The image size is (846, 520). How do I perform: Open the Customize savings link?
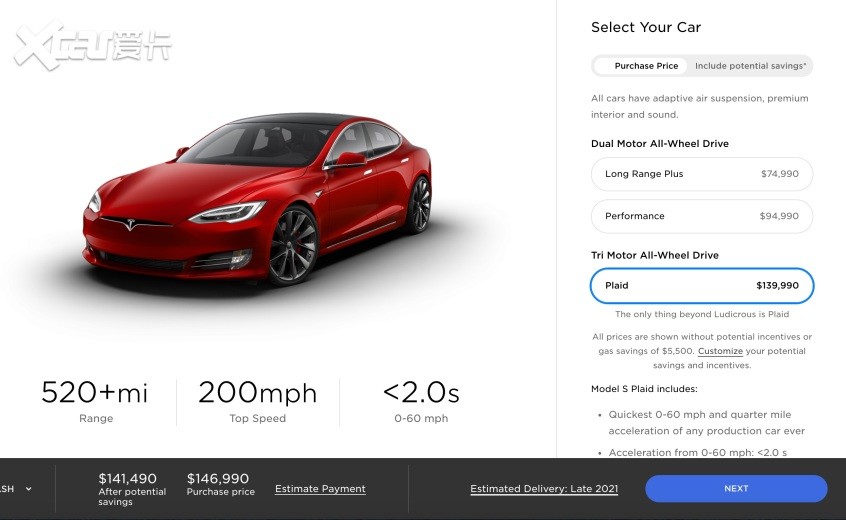(x=720, y=351)
